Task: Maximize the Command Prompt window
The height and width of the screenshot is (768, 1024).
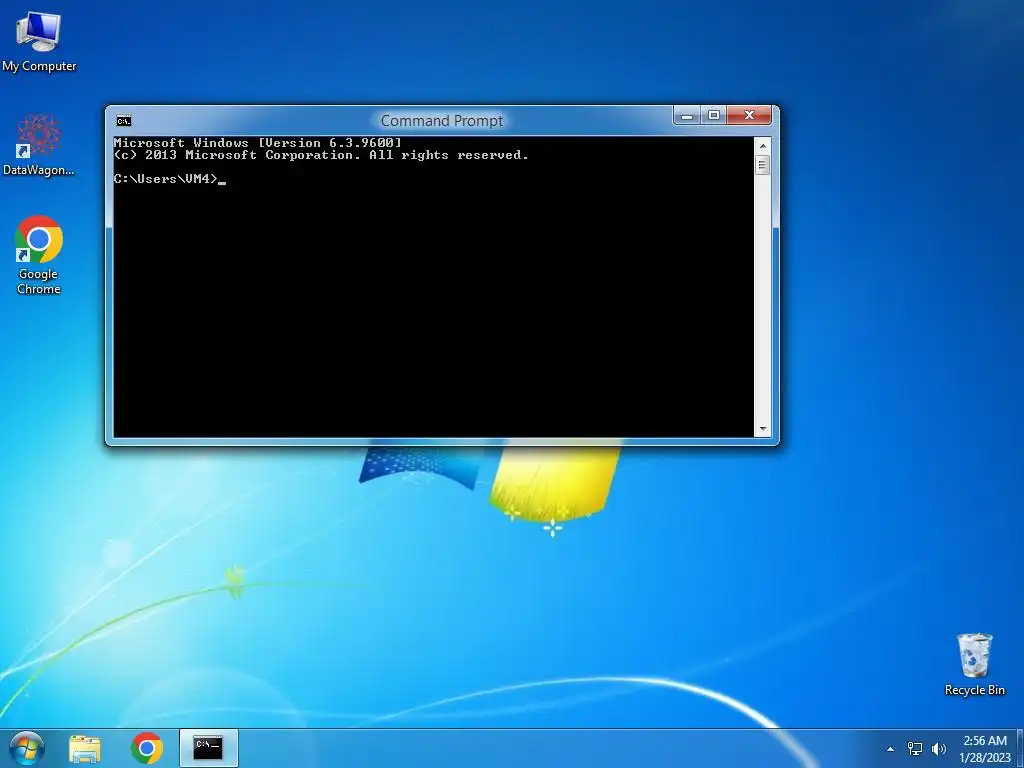Action: tap(714, 116)
